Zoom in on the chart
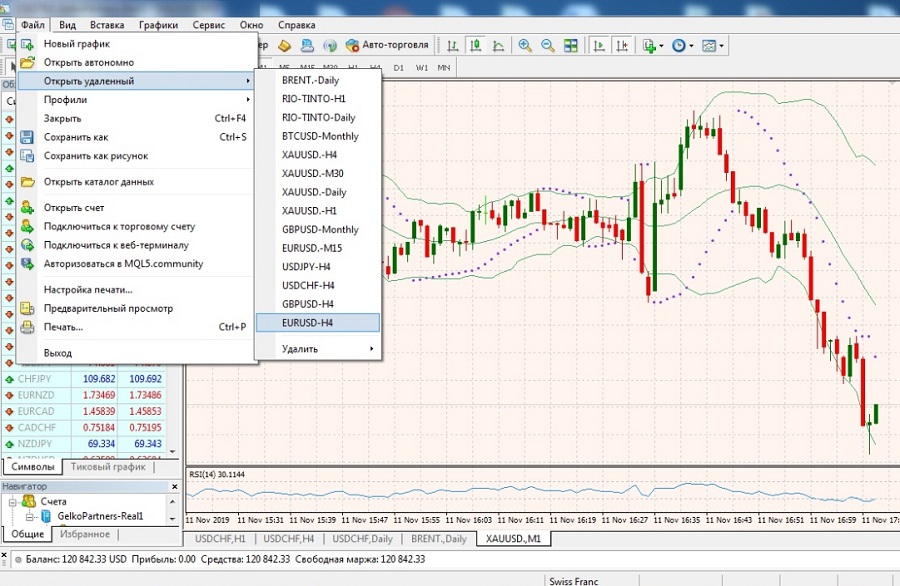 click(525, 45)
